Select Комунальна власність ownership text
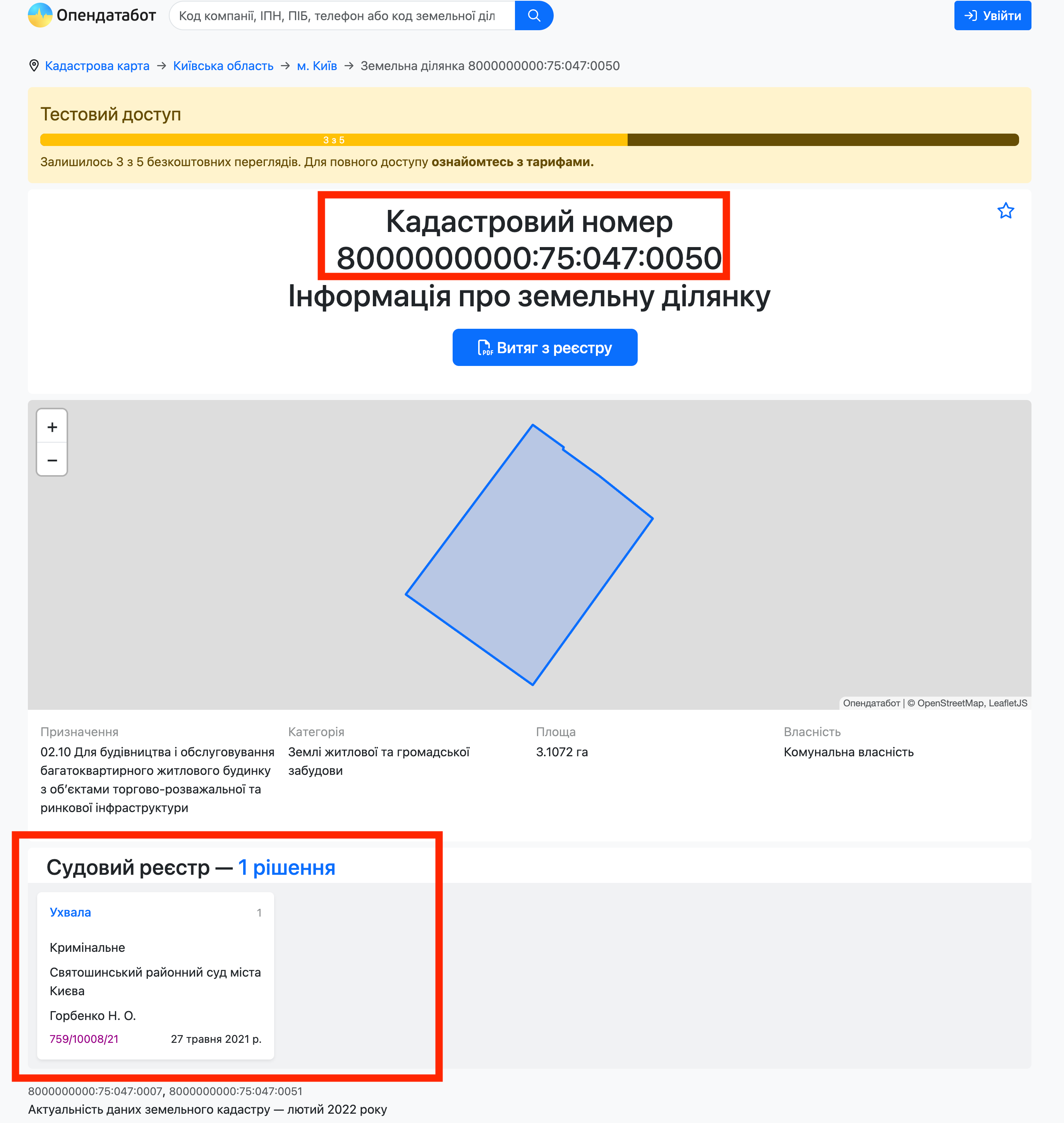The width and height of the screenshot is (1064, 1123). pos(848,752)
